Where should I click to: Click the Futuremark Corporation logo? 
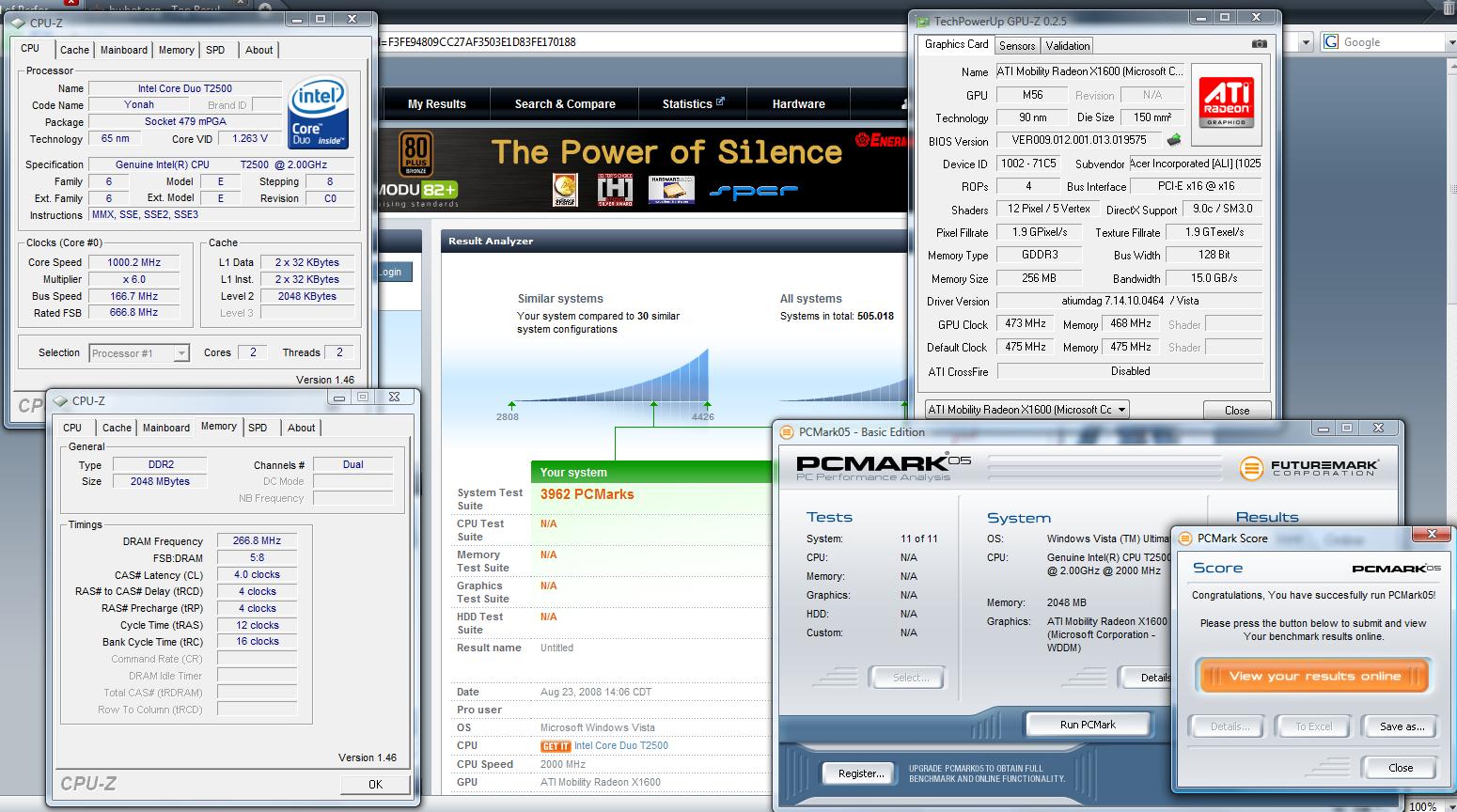[1308, 466]
